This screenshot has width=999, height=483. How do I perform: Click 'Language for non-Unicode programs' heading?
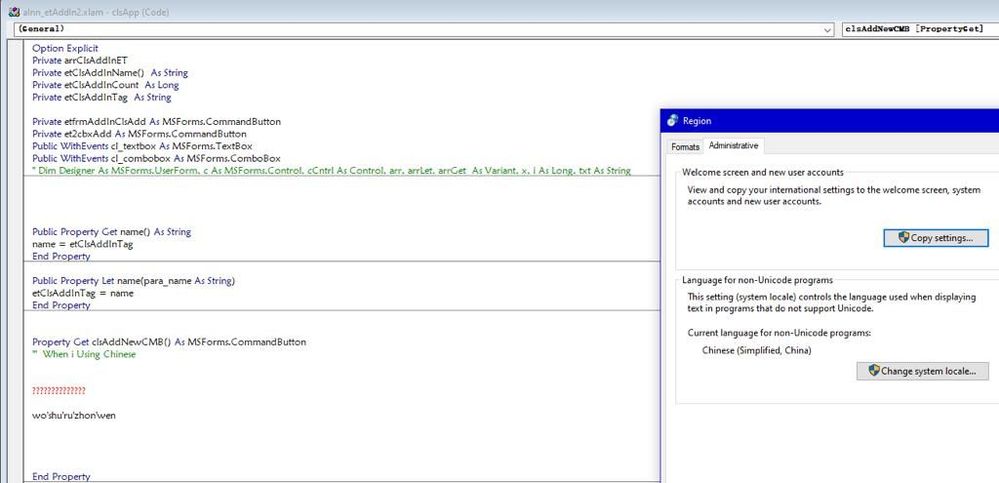[758, 280]
